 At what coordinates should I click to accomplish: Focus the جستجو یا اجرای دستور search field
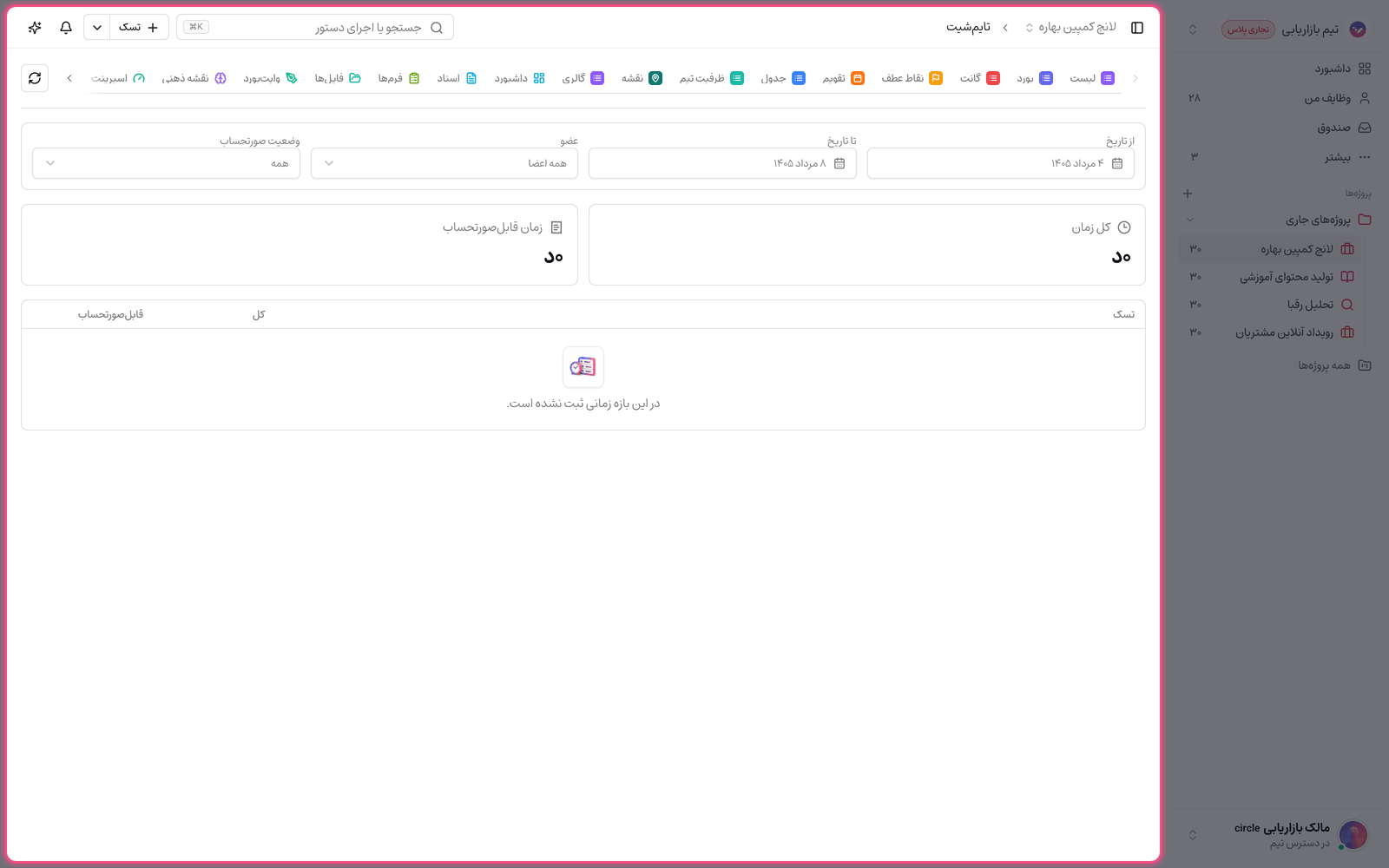tap(315, 27)
